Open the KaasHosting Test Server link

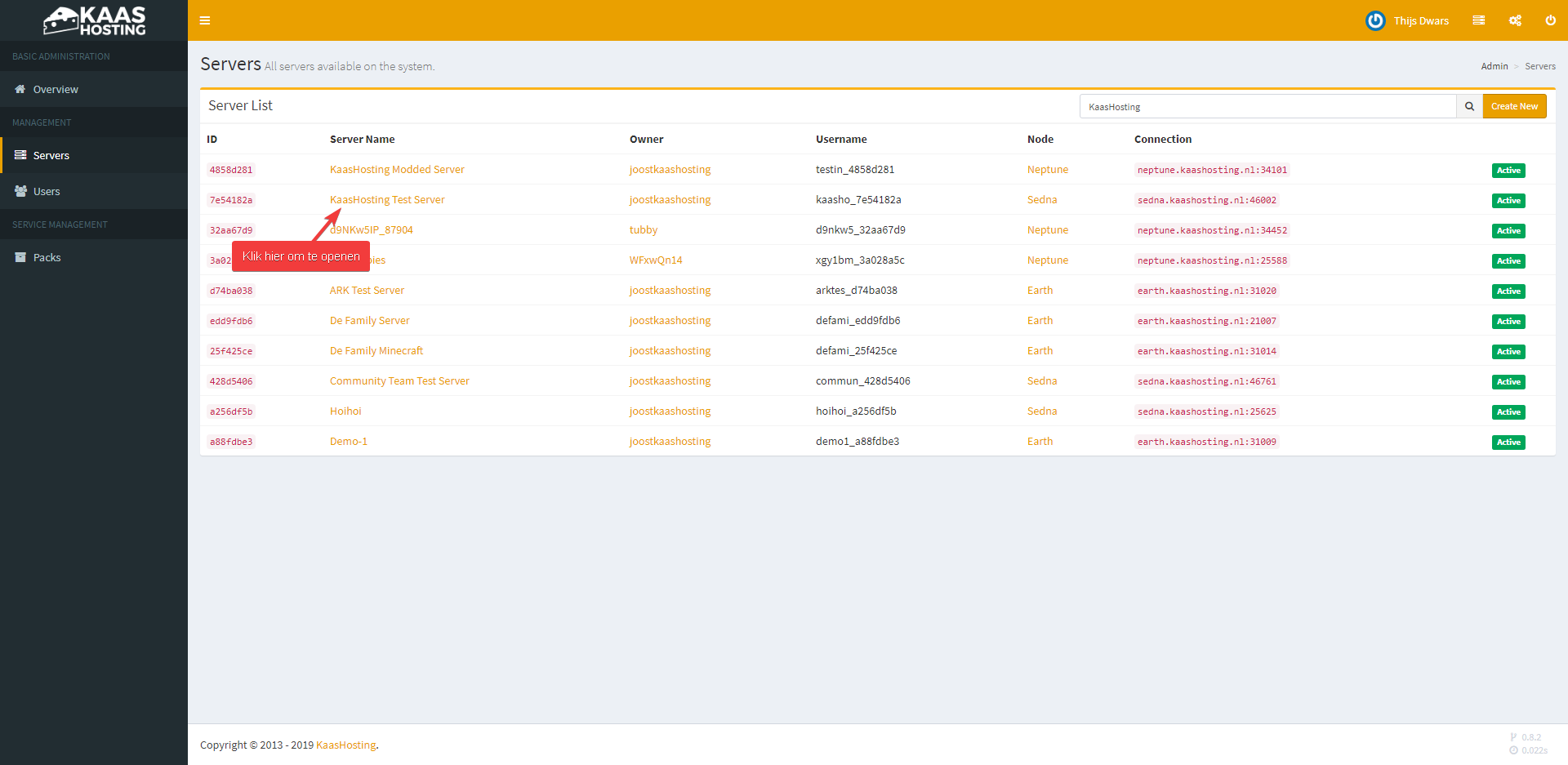coord(387,200)
